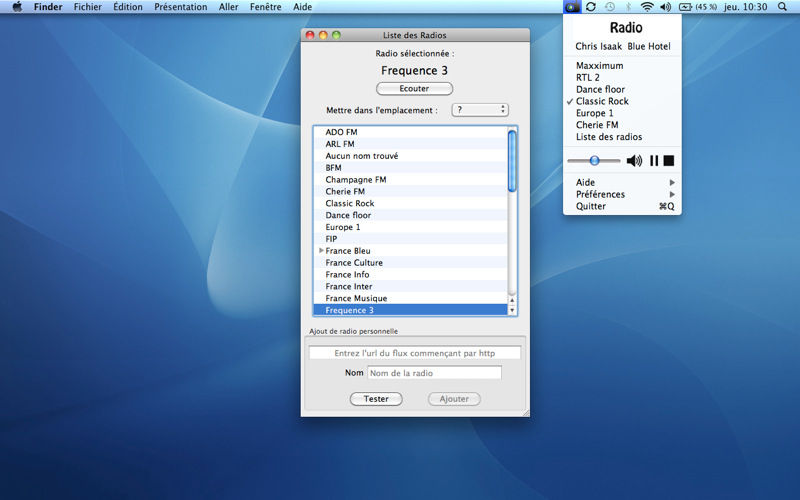Image resolution: width=800 pixels, height=500 pixels.
Task: Select Cherie FM in the radio list
Action: (411, 191)
